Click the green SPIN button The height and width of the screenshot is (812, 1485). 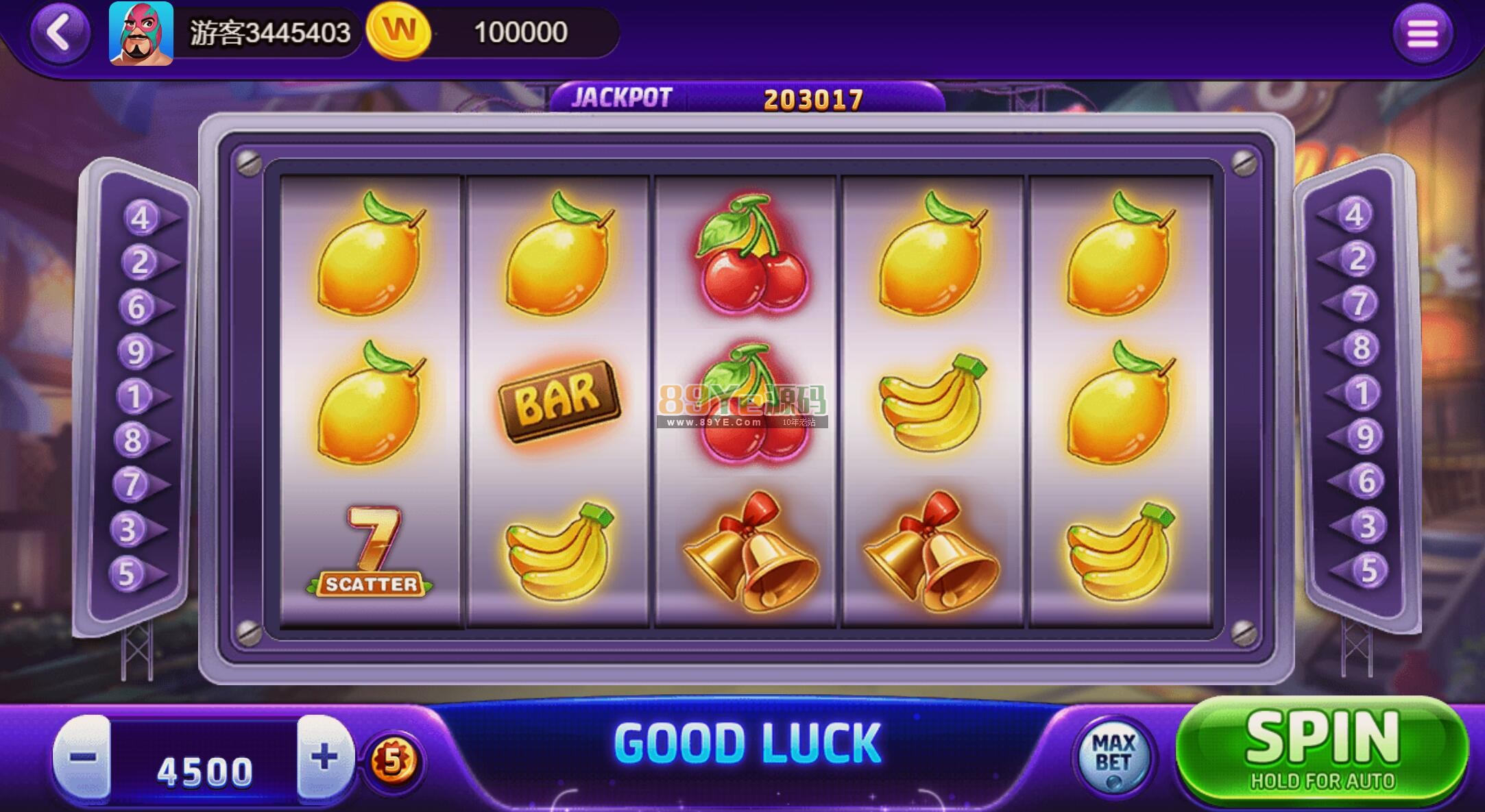[1322, 750]
